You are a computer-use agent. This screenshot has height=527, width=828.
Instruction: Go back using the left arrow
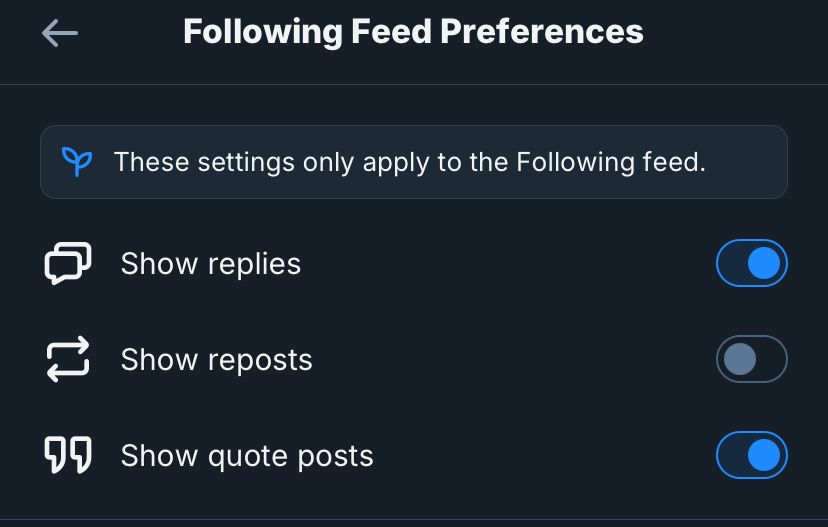pyautogui.click(x=60, y=33)
